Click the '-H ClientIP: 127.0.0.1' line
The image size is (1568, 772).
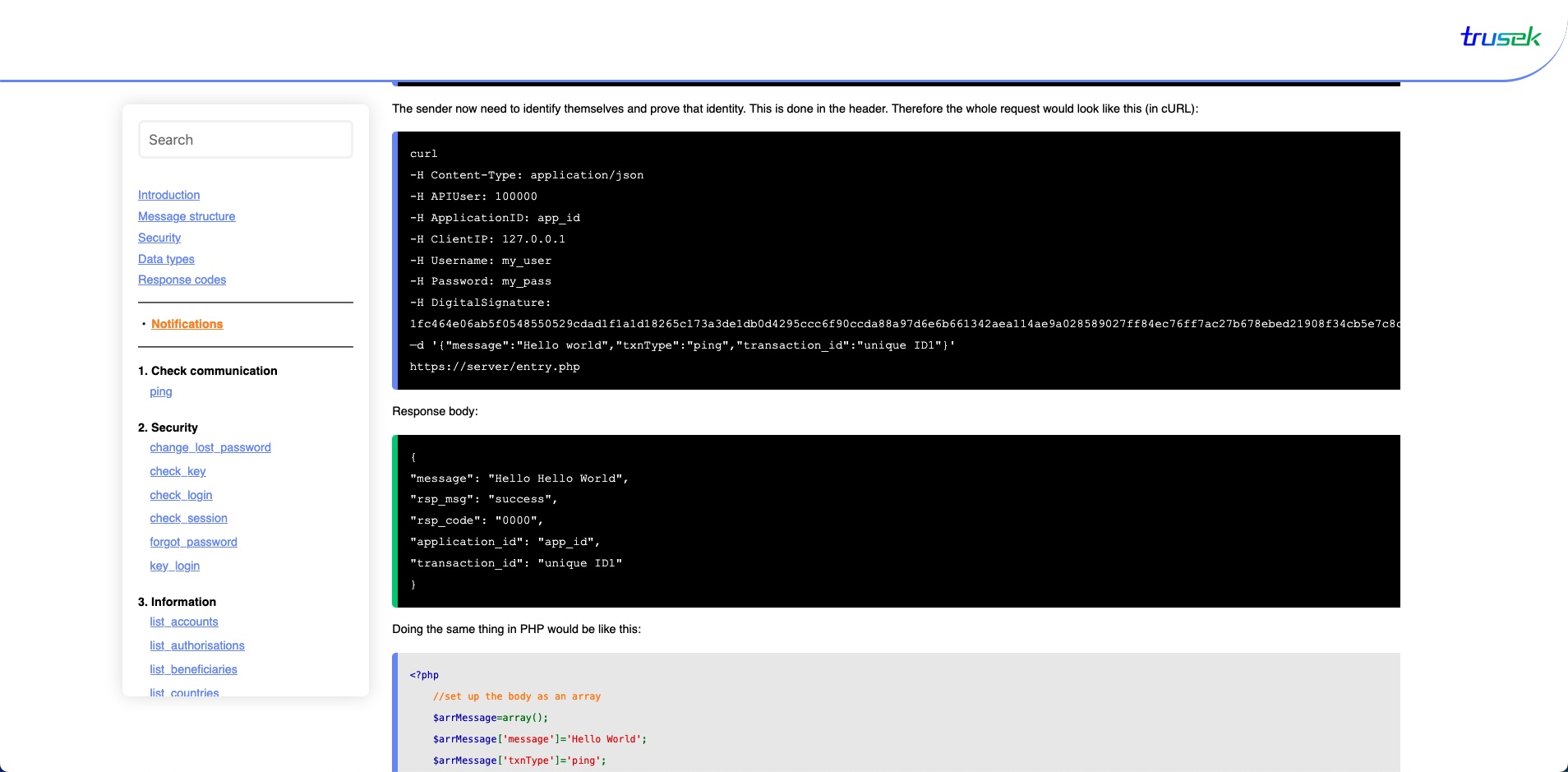pyautogui.click(x=487, y=239)
